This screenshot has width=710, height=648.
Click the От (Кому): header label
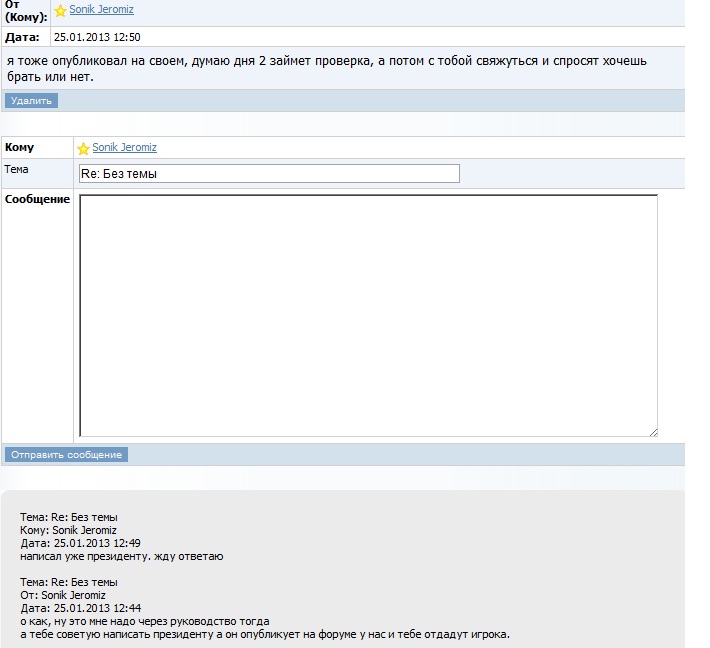point(26,11)
